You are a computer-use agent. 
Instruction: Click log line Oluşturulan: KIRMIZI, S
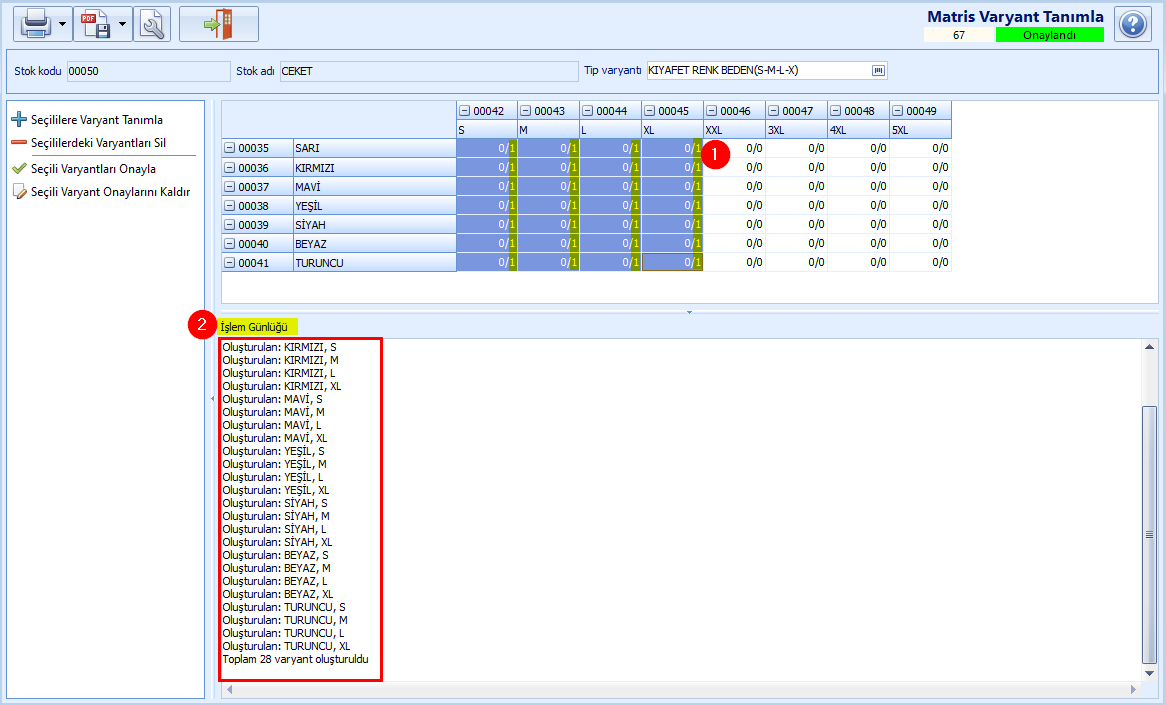pos(280,347)
